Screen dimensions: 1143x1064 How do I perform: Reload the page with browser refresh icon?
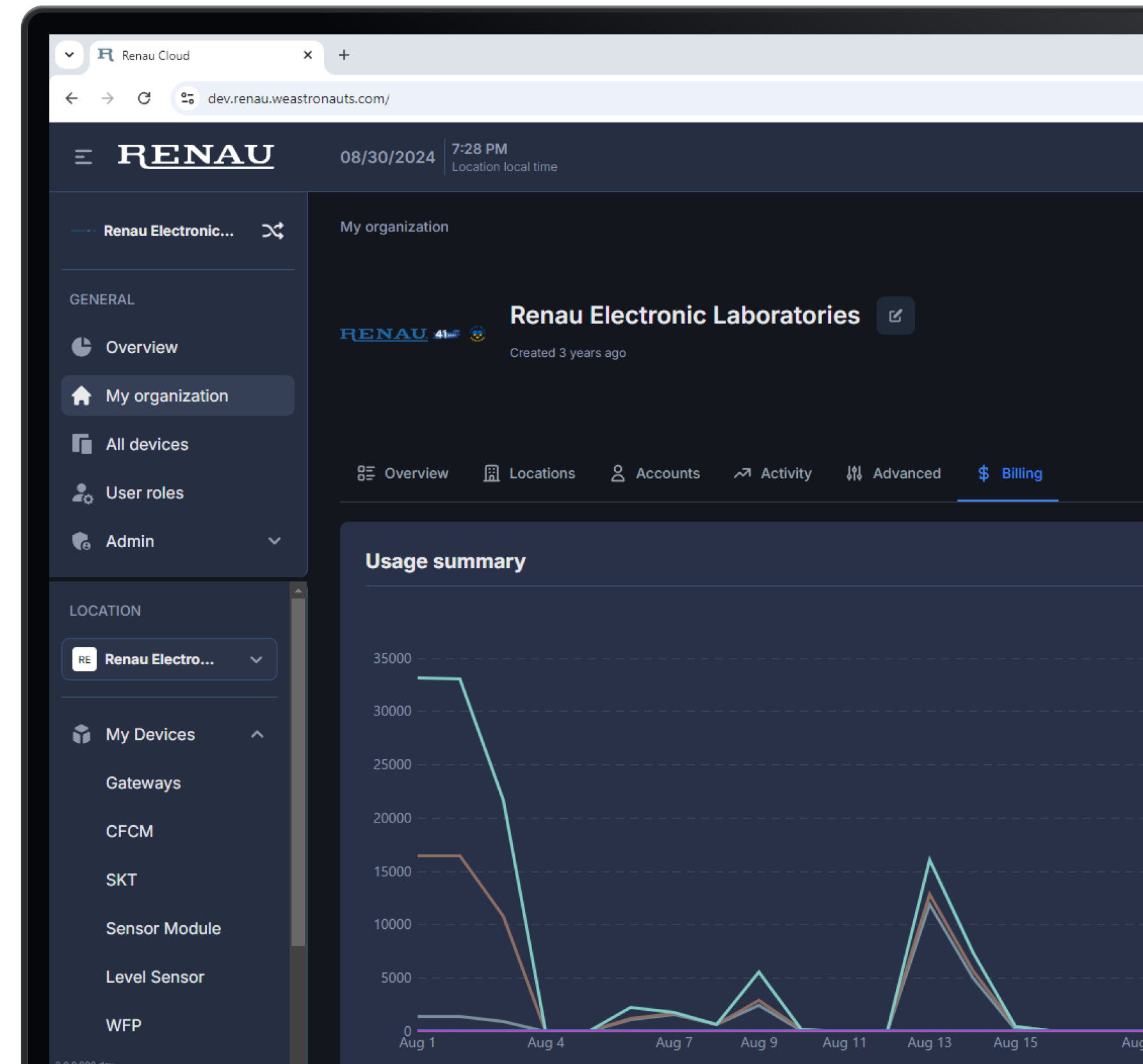pyautogui.click(x=144, y=98)
